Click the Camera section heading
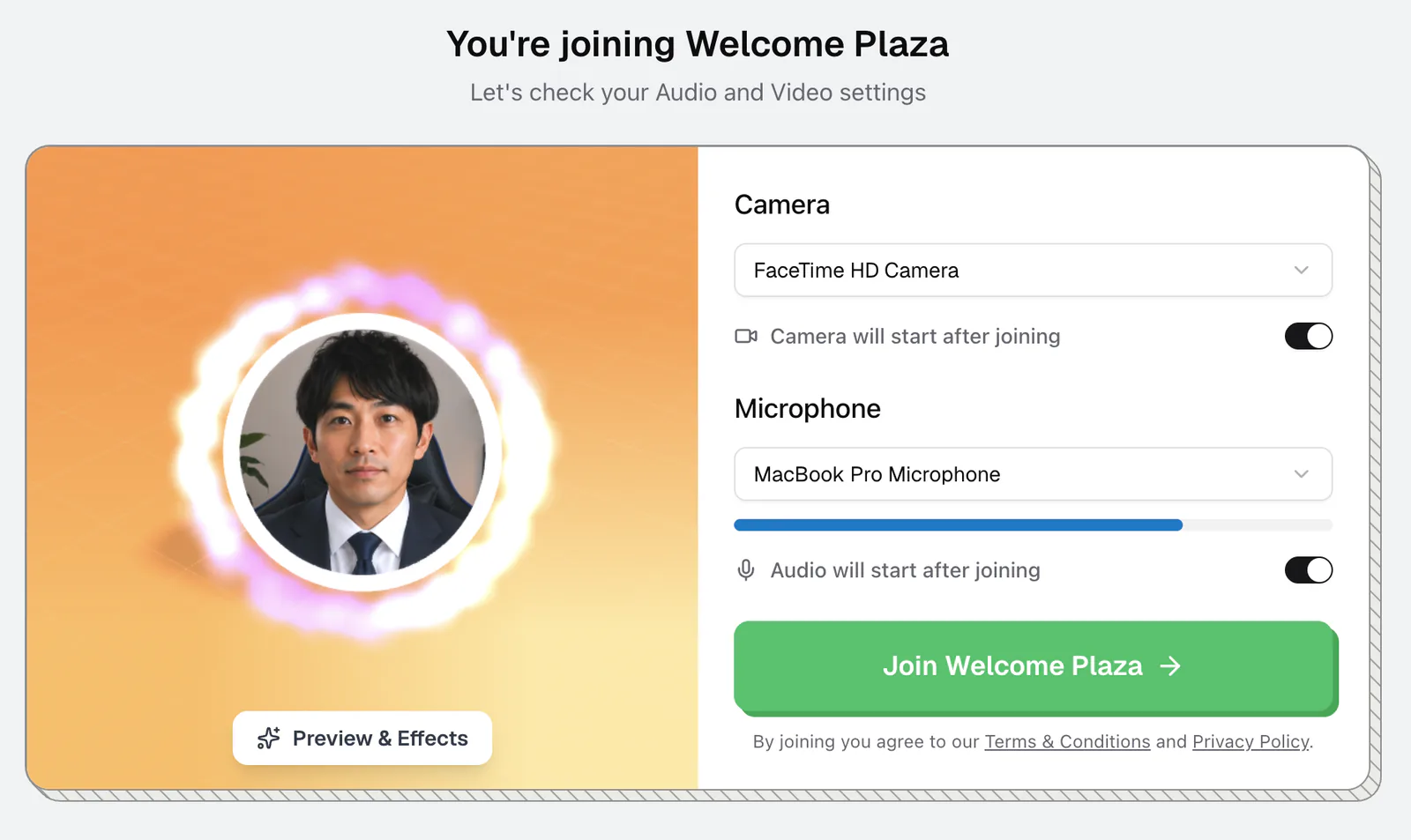The width and height of the screenshot is (1411, 840). click(782, 204)
